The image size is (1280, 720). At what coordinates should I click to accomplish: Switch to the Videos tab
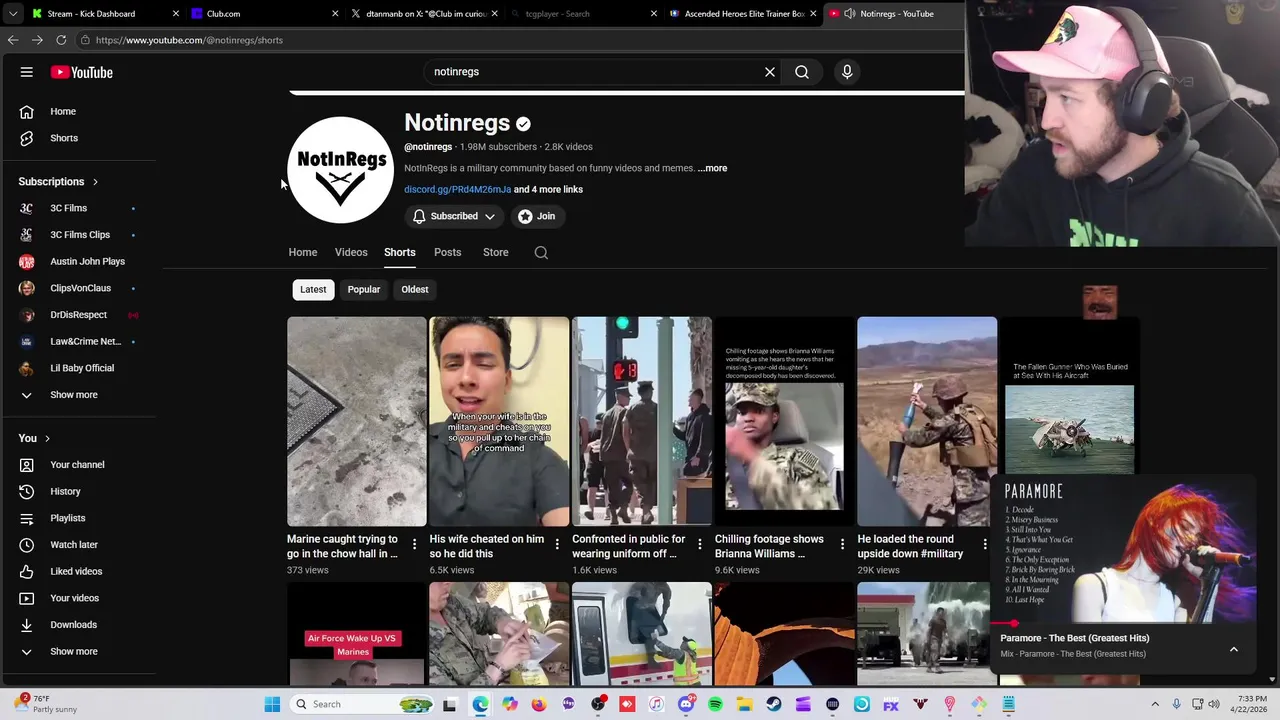[351, 253]
